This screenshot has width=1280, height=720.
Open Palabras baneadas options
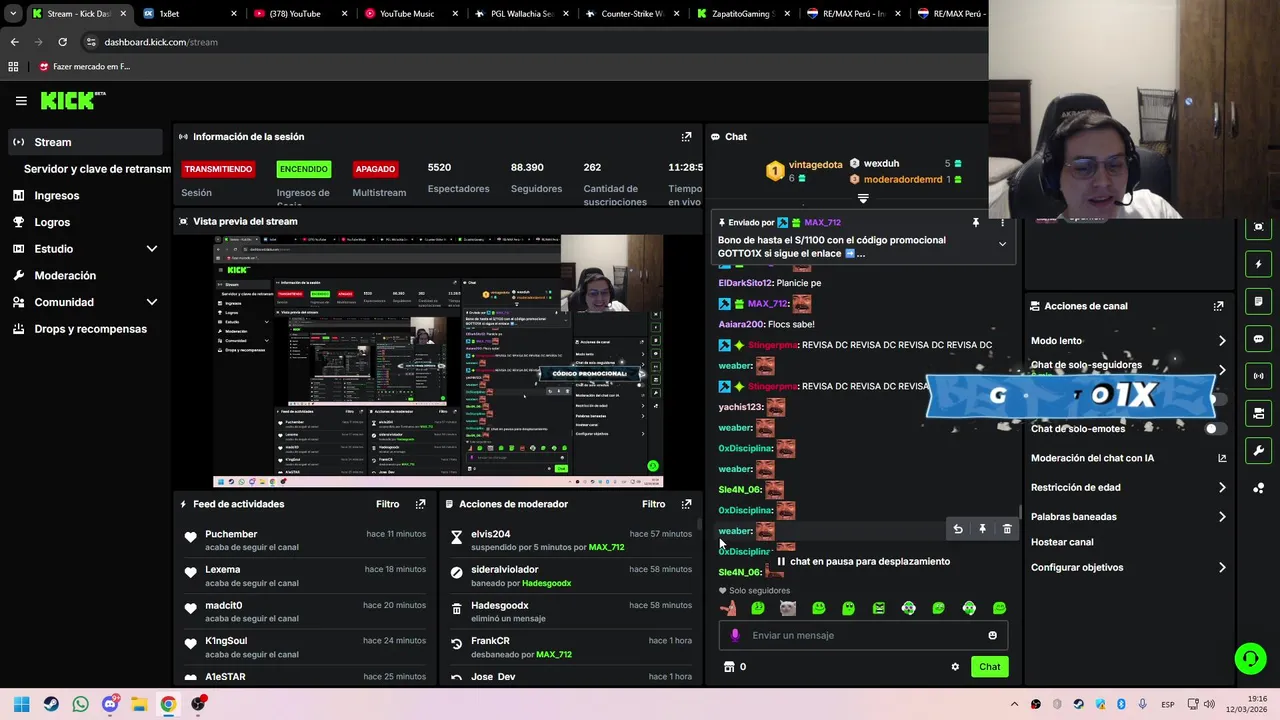tap(1222, 517)
